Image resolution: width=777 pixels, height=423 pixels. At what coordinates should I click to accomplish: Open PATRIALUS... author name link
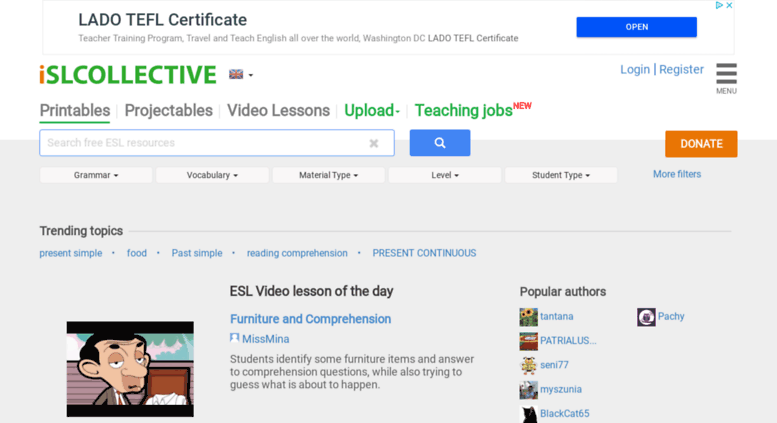(568, 341)
